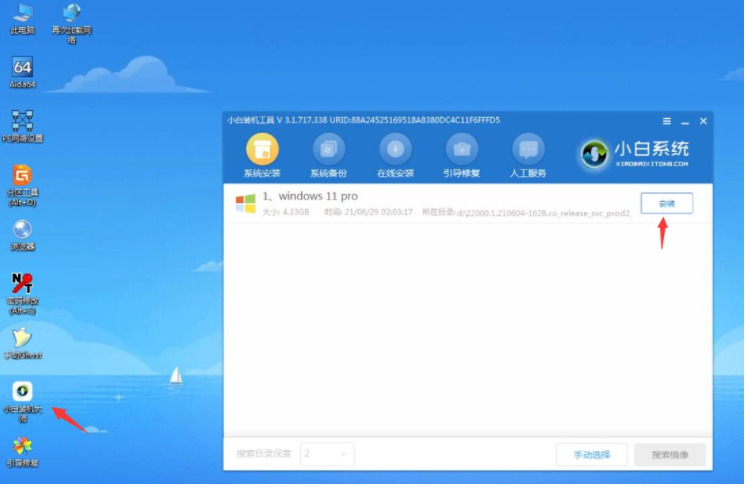Launch the 分区工具 partition tool desktop icon
This screenshot has width=749, height=491.
coord(22,181)
